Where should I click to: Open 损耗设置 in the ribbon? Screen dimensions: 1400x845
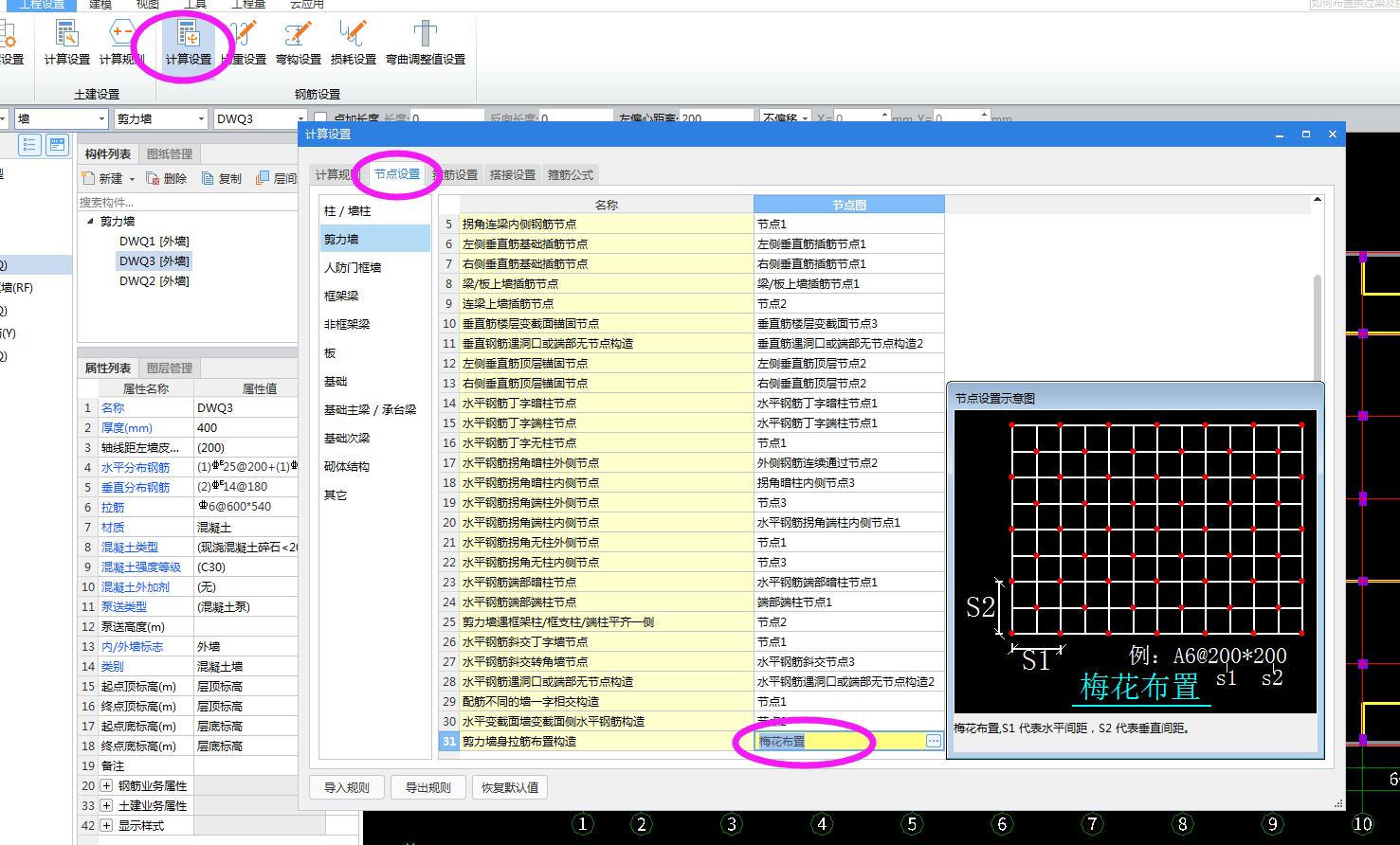click(x=354, y=43)
